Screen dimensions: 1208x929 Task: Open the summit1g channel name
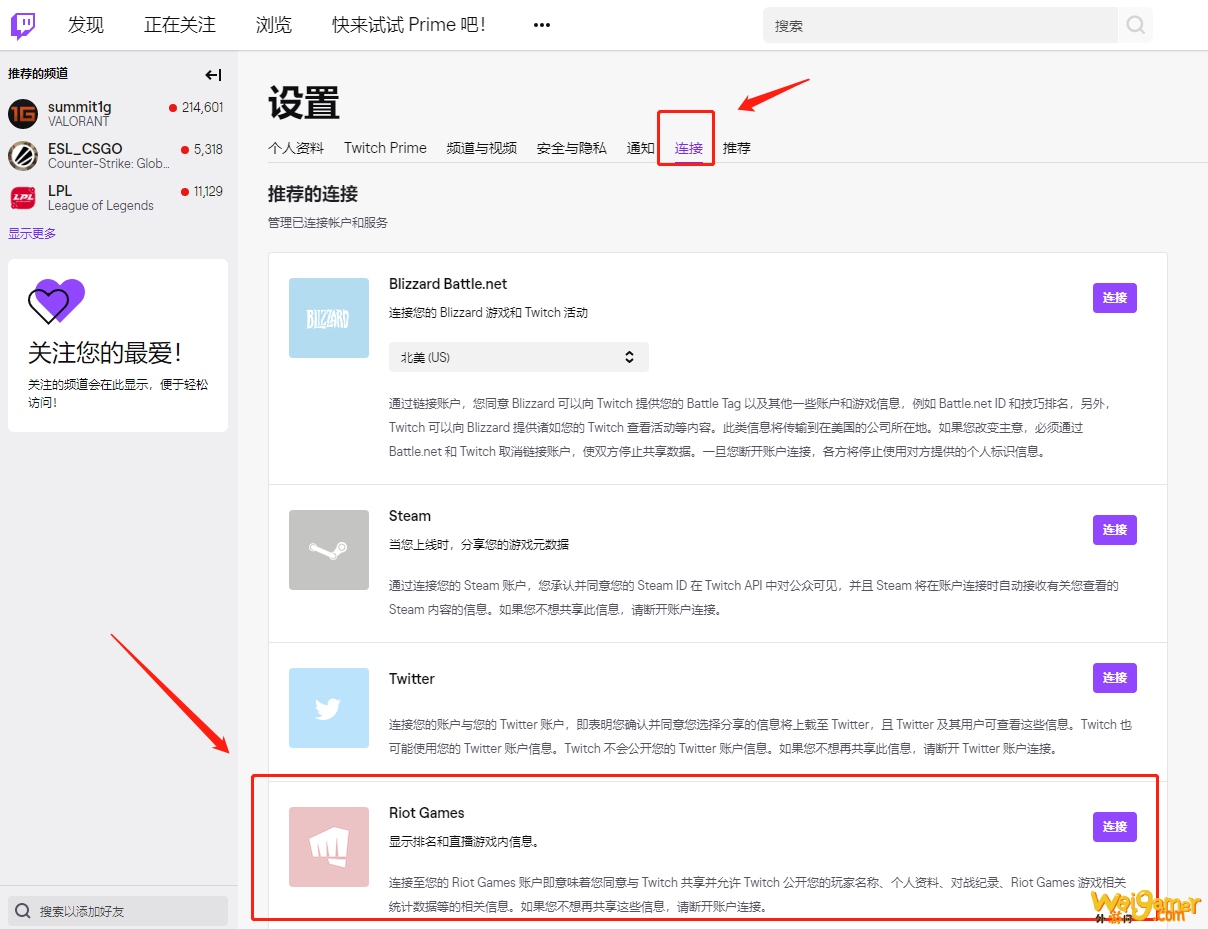(80, 107)
